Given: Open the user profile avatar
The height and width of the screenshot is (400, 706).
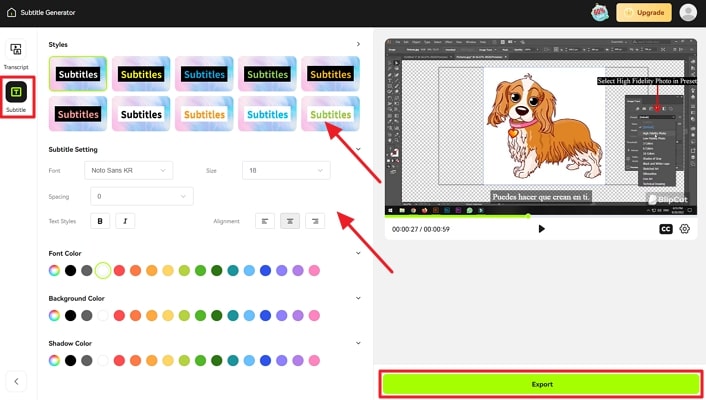Looking at the screenshot, I should point(688,13).
